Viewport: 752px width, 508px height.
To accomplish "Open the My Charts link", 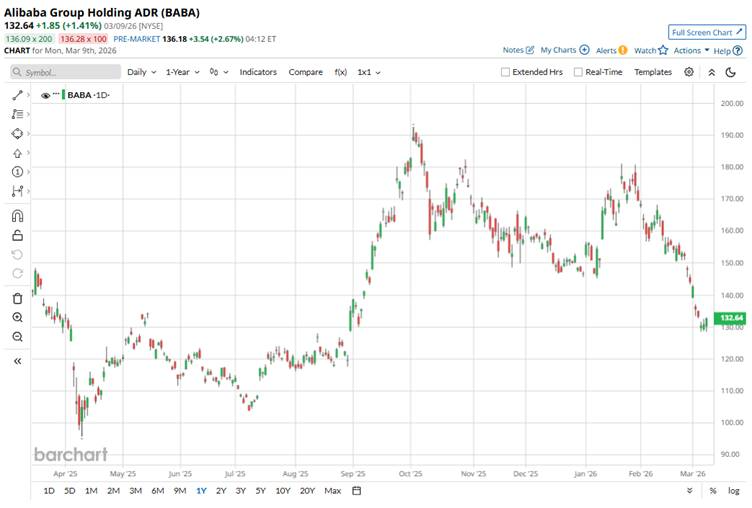I will pyautogui.click(x=563, y=50).
